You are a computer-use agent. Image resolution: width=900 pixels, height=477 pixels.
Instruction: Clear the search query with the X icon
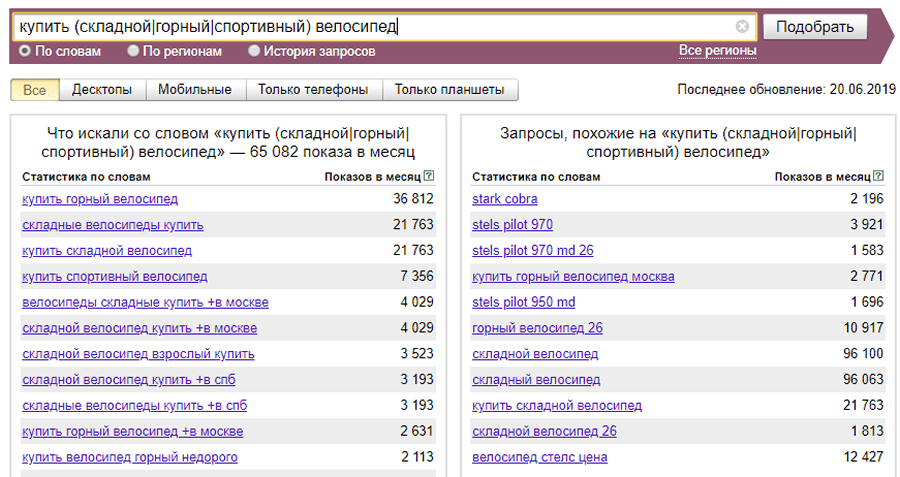(x=742, y=27)
